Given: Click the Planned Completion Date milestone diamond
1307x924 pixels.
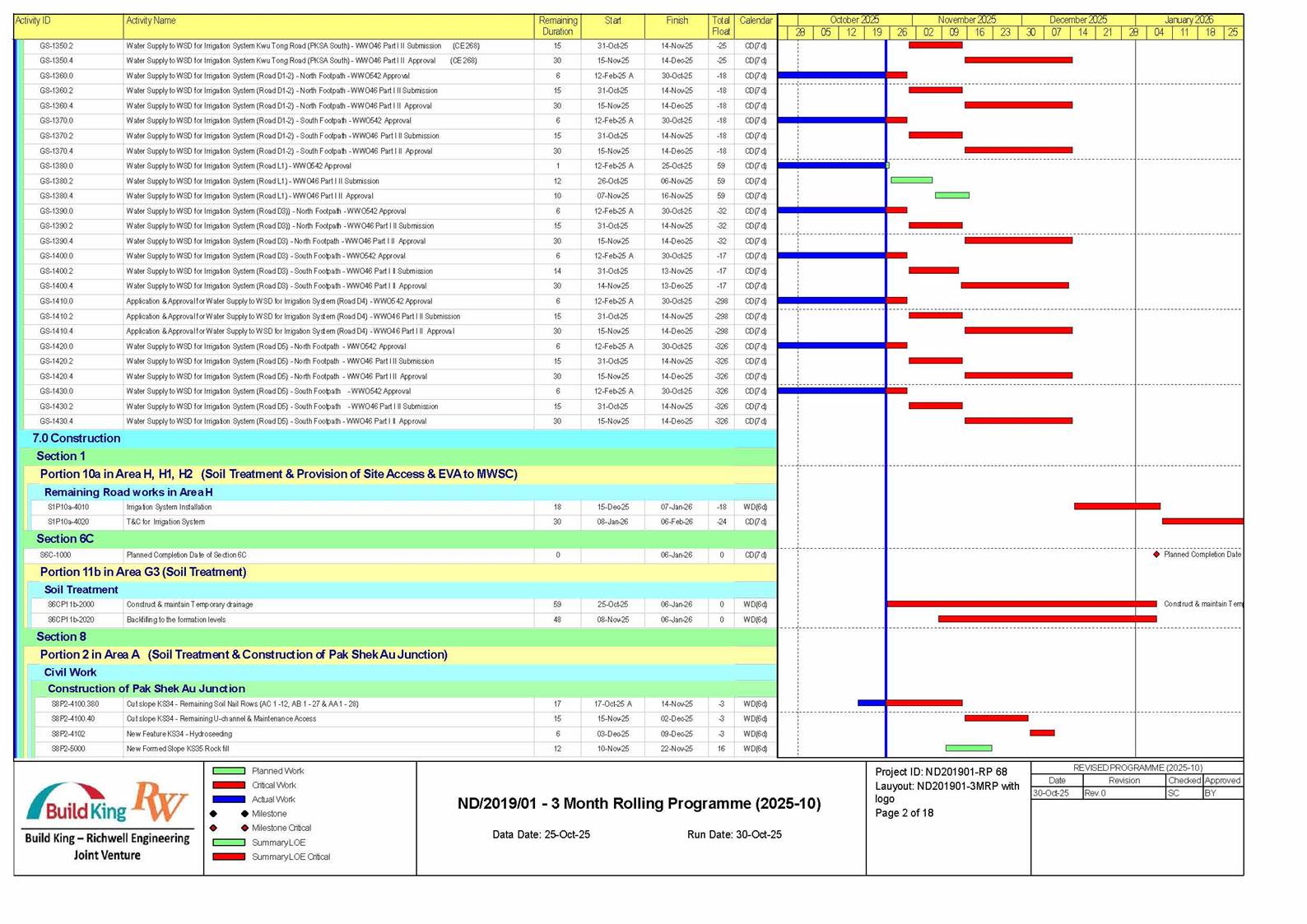Looking at the screenshot, I should click(x=1156, y=555).
